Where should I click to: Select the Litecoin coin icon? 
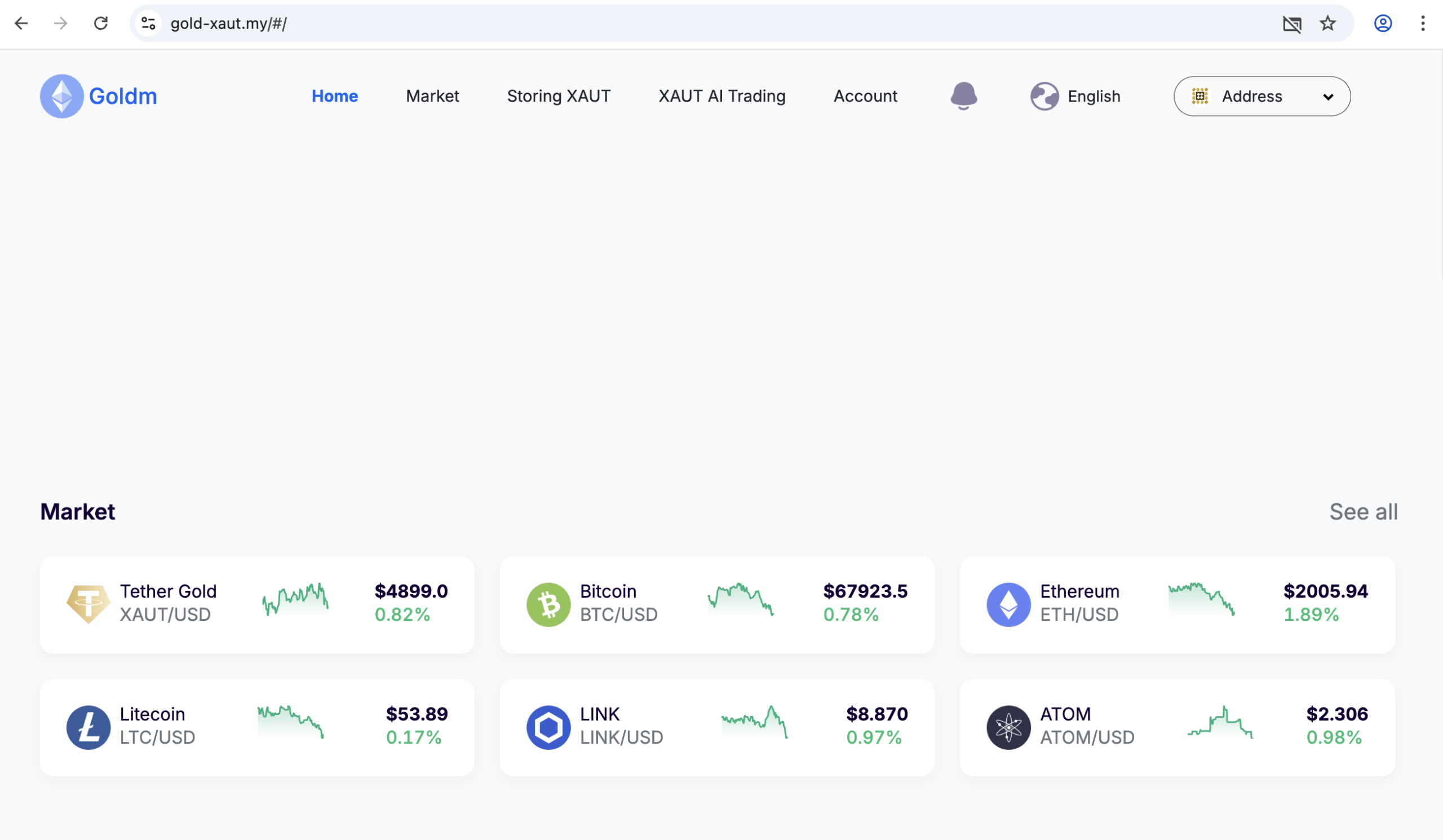tap(89, 727)
